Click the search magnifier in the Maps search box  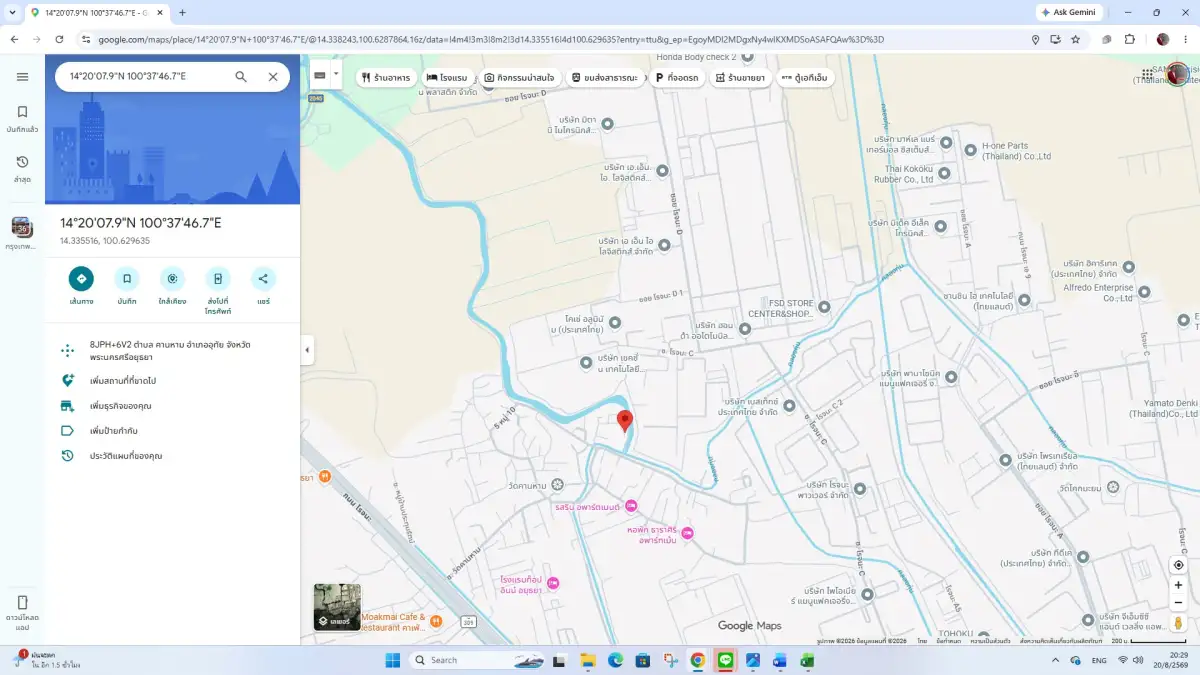point(241,77)
